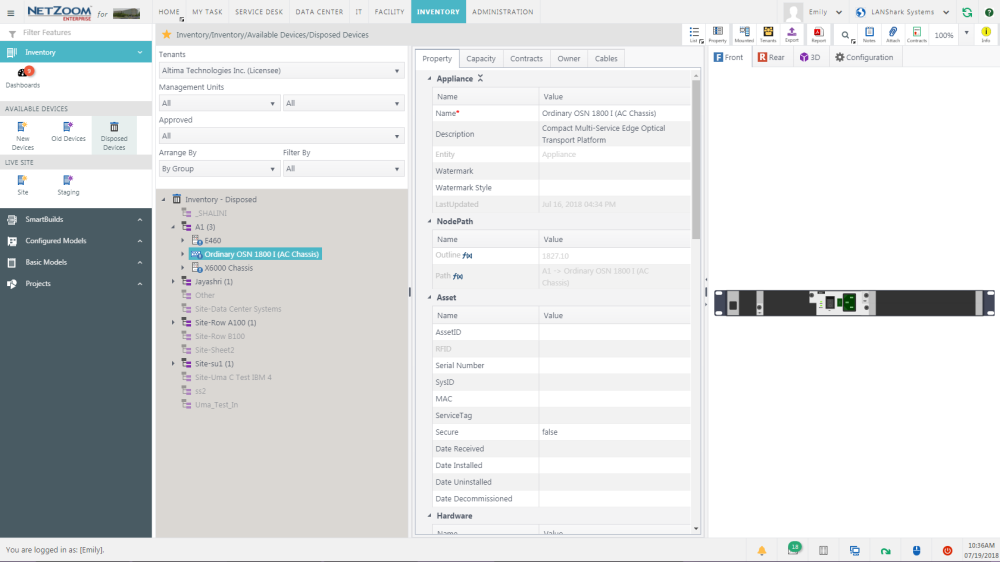Open the SERVICE DESK menu

coord(258,12)
